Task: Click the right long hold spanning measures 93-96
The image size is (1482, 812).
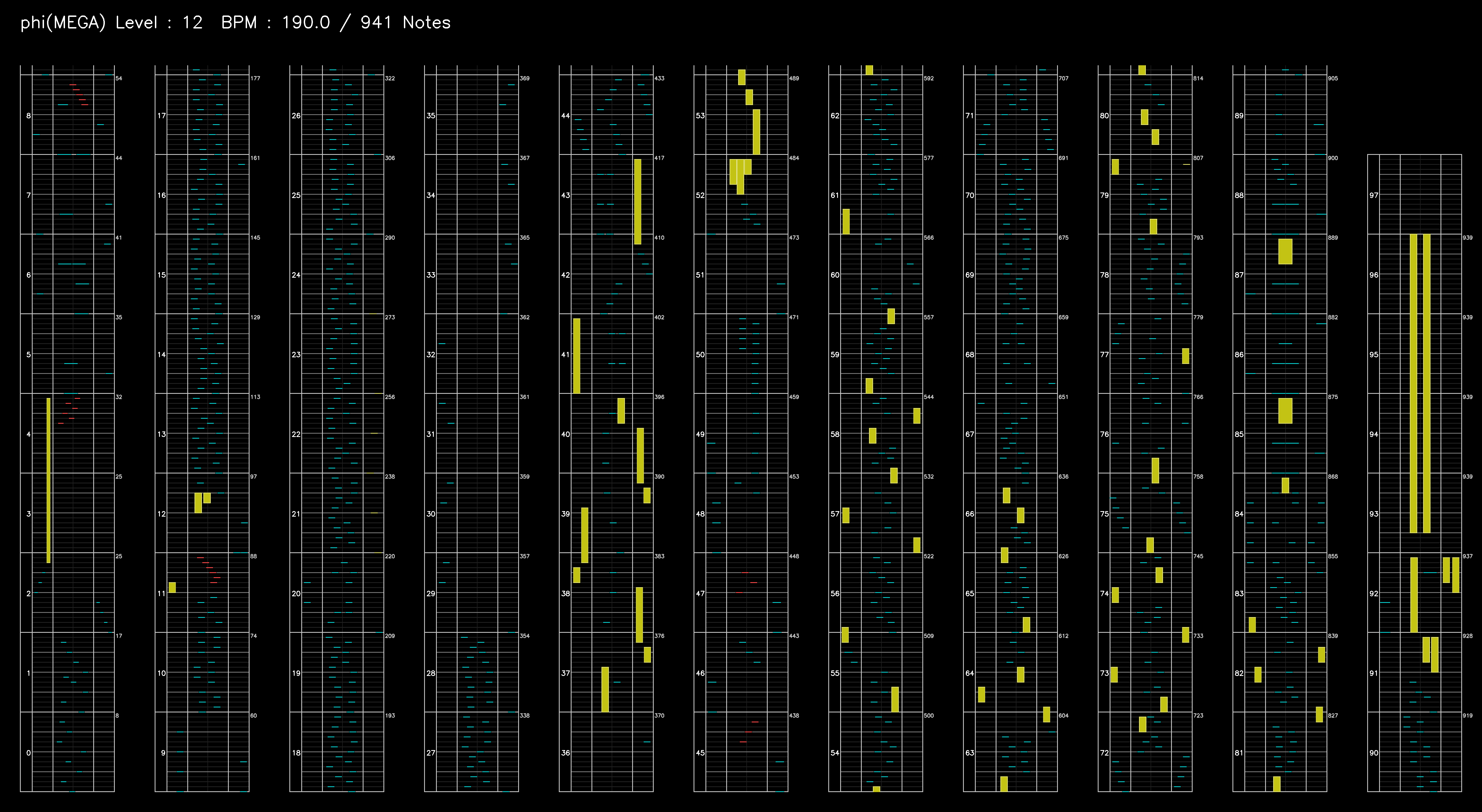Action: [1427, 384]
